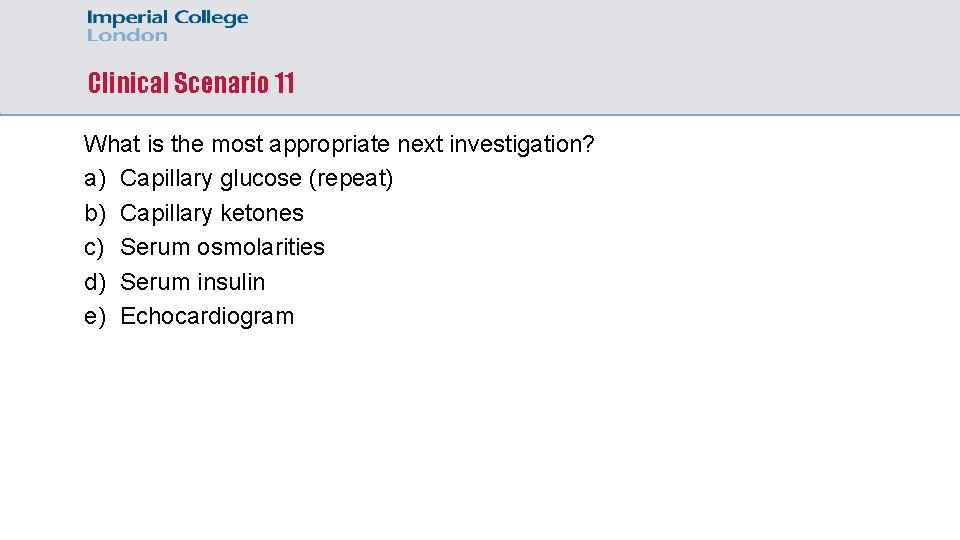Image resolution: width=960 pixels, height=540 pixels.
Task: Pick the Serum insulin answer
Action: 192,282
